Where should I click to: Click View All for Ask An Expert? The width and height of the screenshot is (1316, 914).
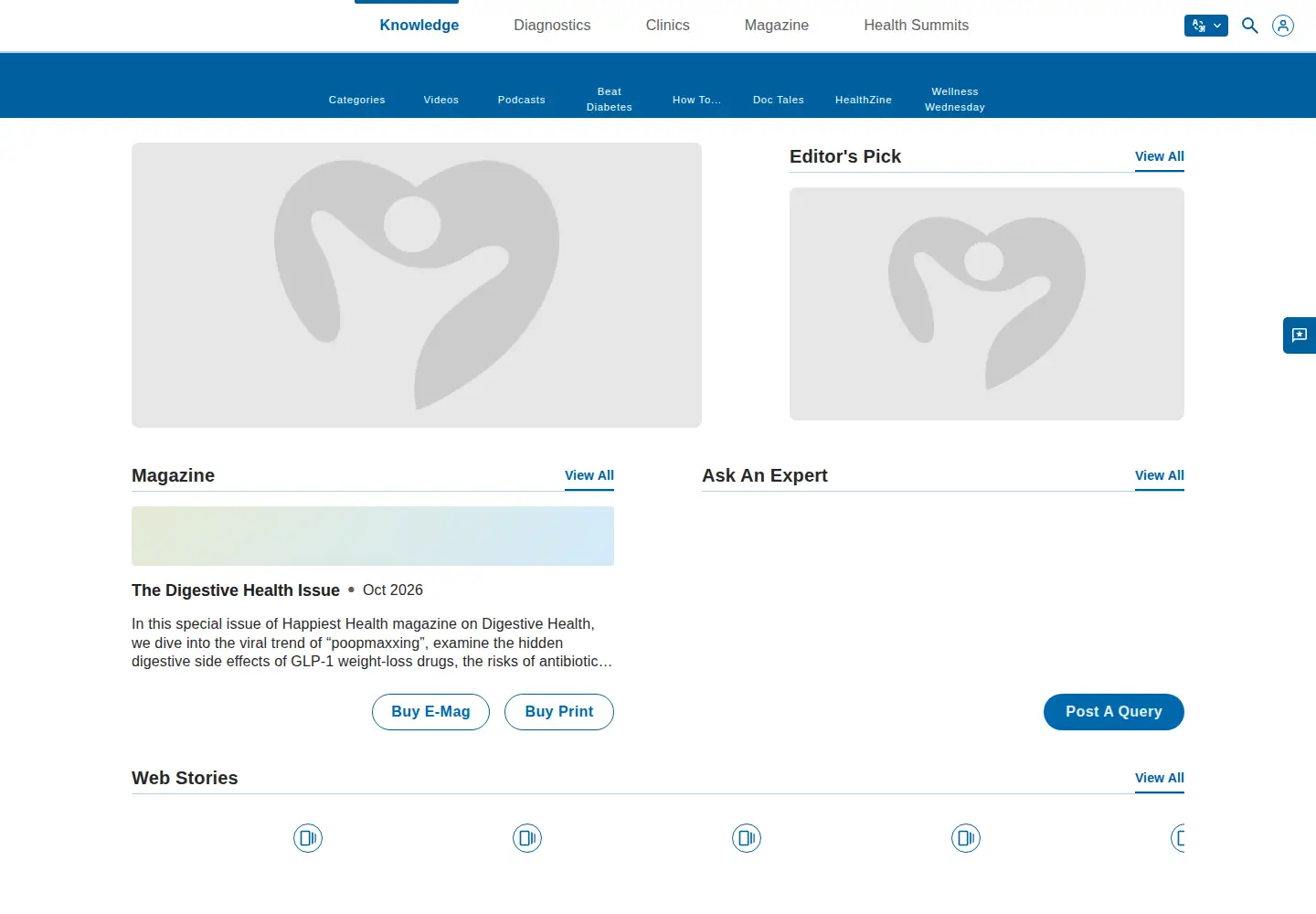(1160, 475)
